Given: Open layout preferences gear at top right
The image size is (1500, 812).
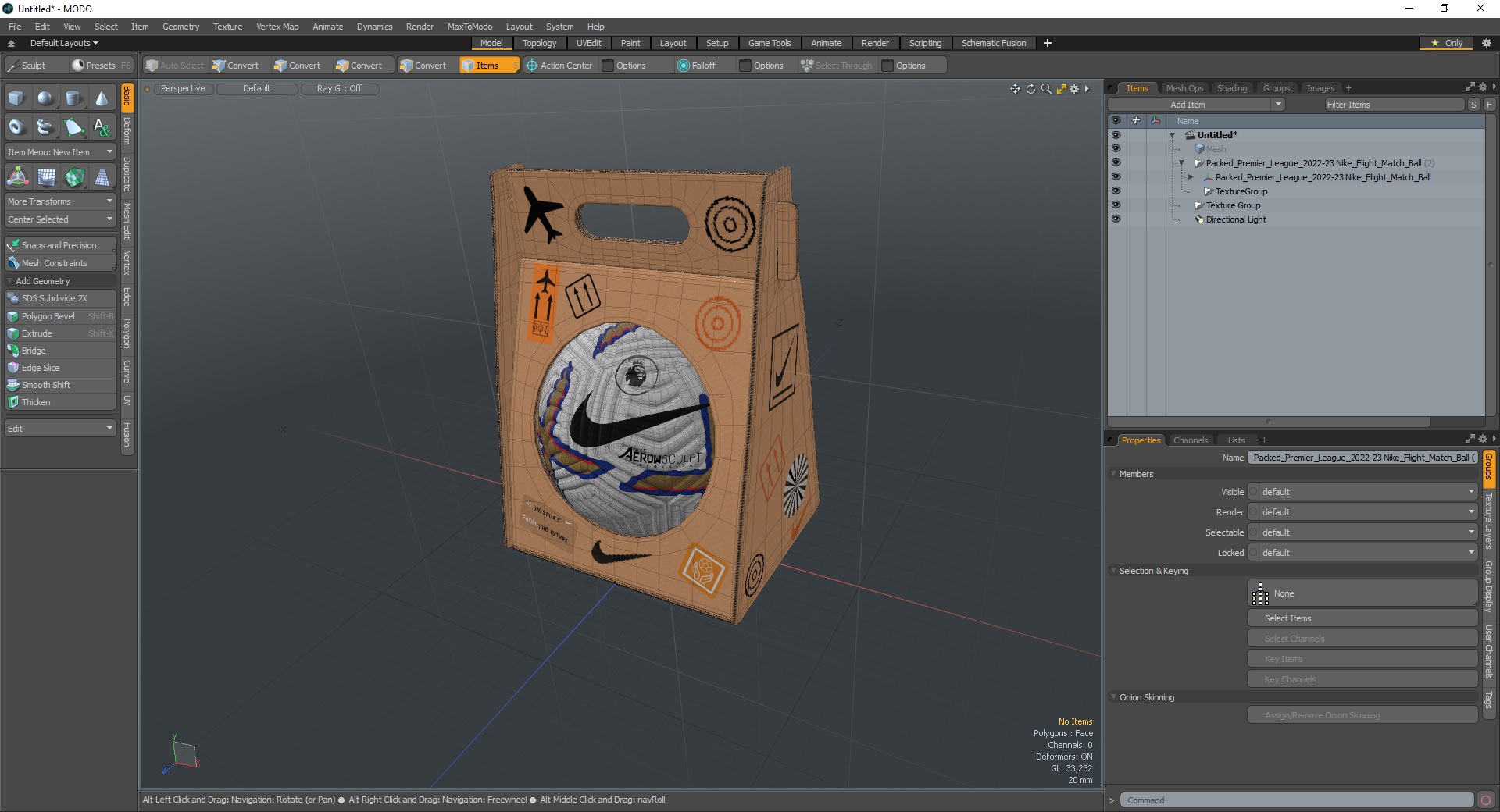Looking at the screenshot, I should pyautogui.click(x=1486, y=43).
